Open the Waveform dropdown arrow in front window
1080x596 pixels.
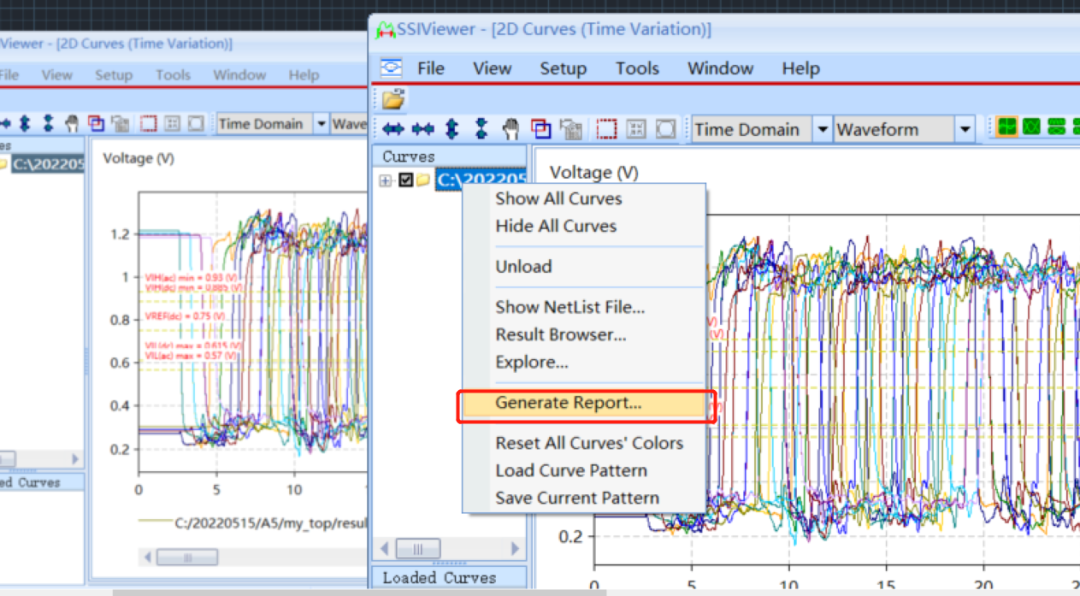(x=965, y=129)
